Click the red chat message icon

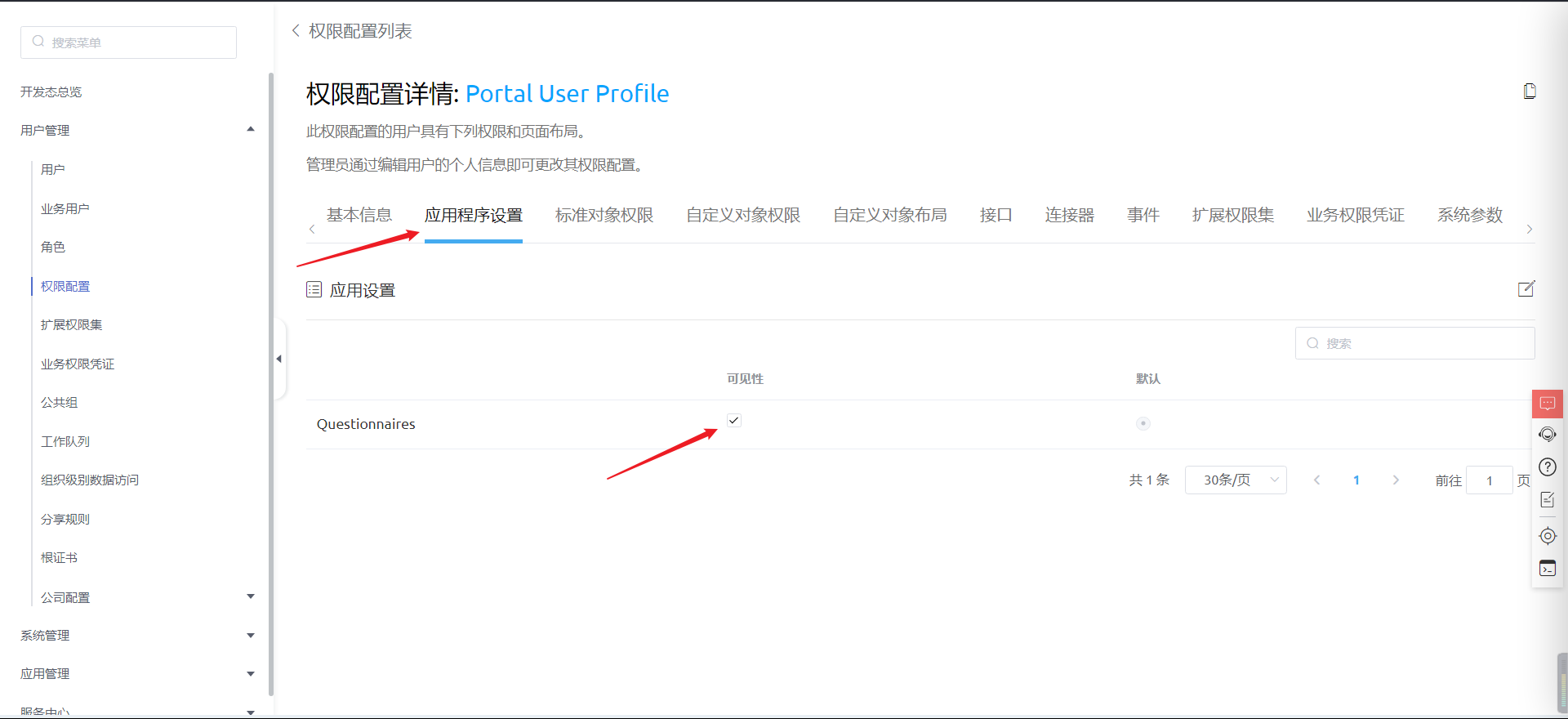(x=1547, y=404)
